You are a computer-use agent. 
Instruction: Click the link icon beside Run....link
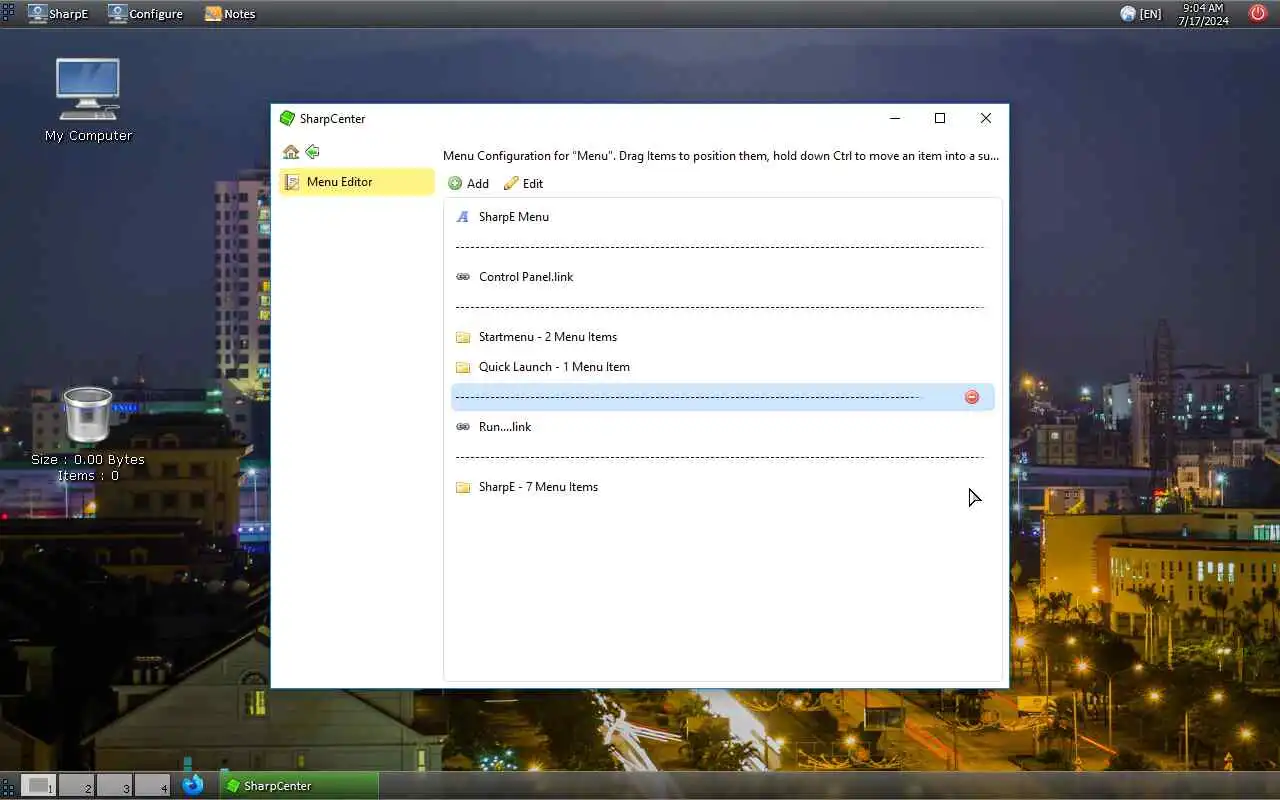pyautogui.click(x=463, y=427)
